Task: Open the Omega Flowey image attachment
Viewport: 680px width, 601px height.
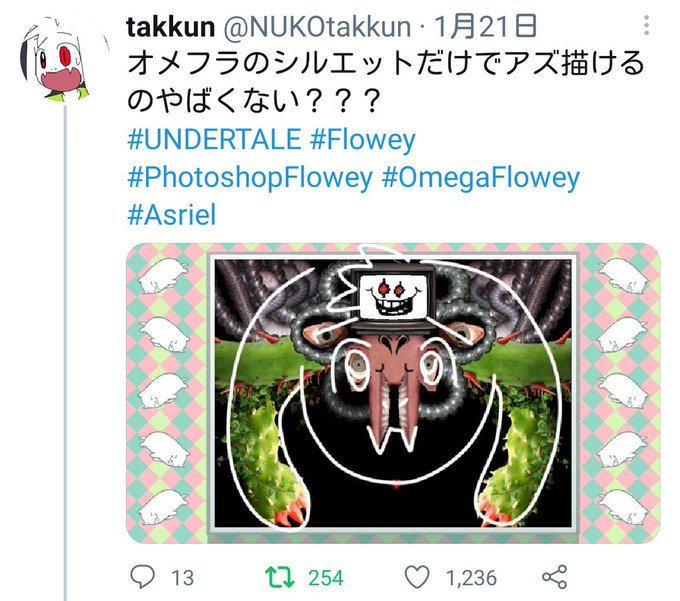Action: [x=393, y=393]
